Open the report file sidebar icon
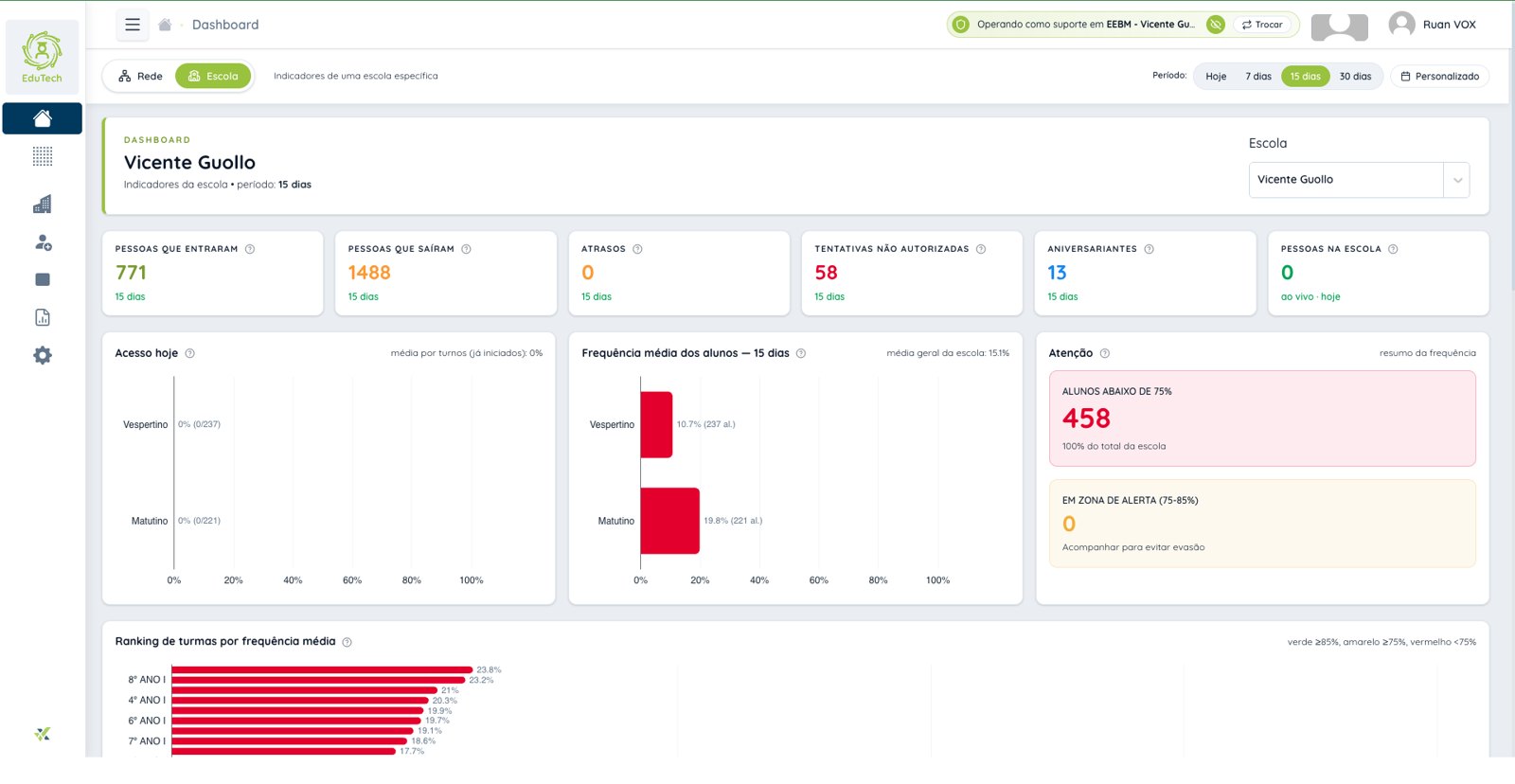The width and height of the screenshot is (1515, 784). pyautogui.click(x=43, y=317)
